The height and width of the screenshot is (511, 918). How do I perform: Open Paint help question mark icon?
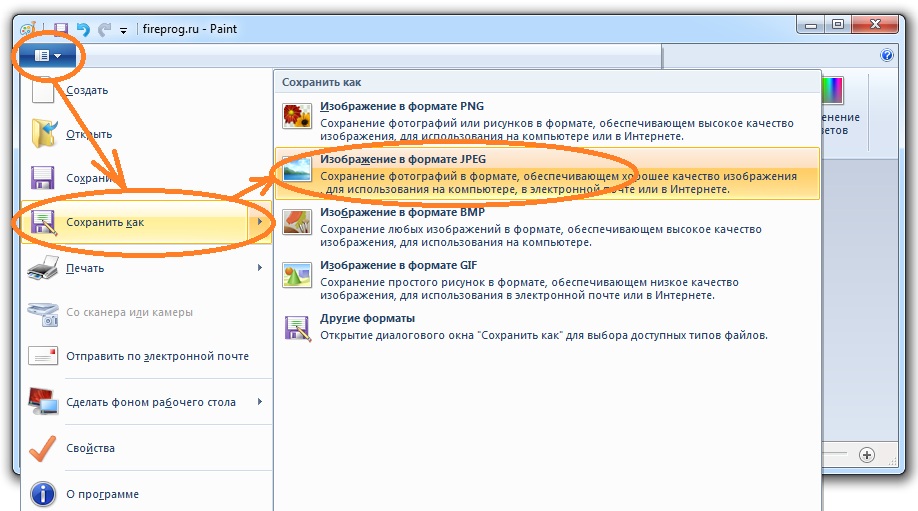point(887,55)
